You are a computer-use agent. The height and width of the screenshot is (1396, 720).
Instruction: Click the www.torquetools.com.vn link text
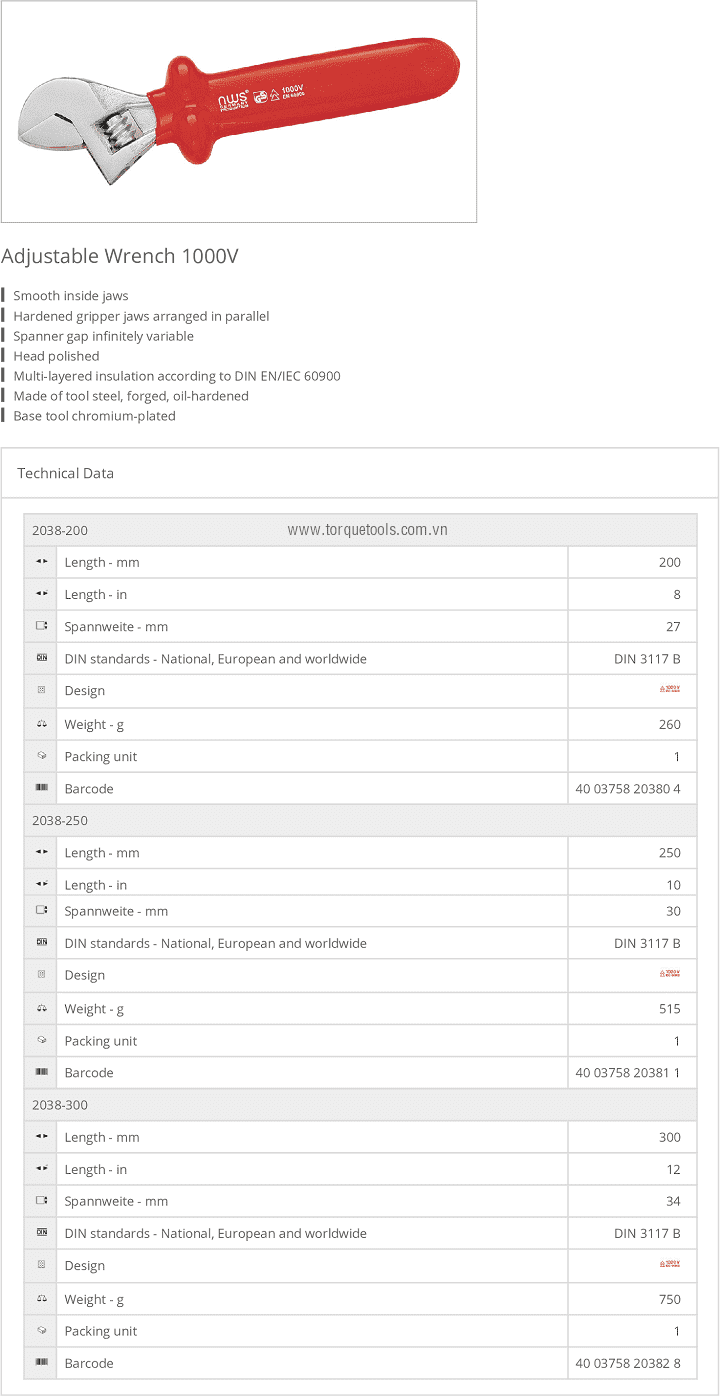tap(367, 530)
